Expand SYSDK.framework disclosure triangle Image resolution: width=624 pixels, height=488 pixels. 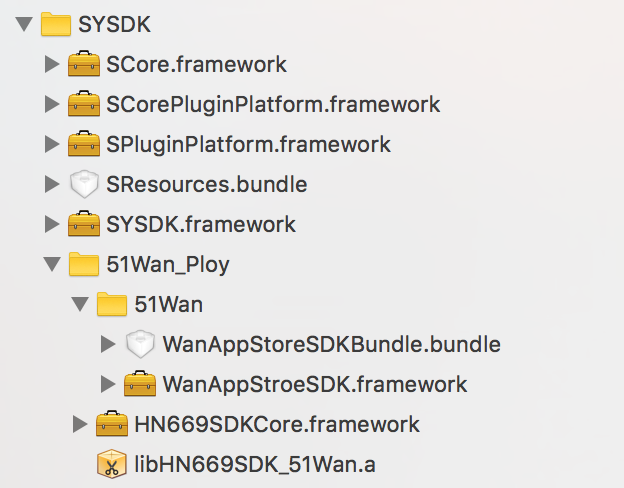pyautogui.click(x=52, y=224)
